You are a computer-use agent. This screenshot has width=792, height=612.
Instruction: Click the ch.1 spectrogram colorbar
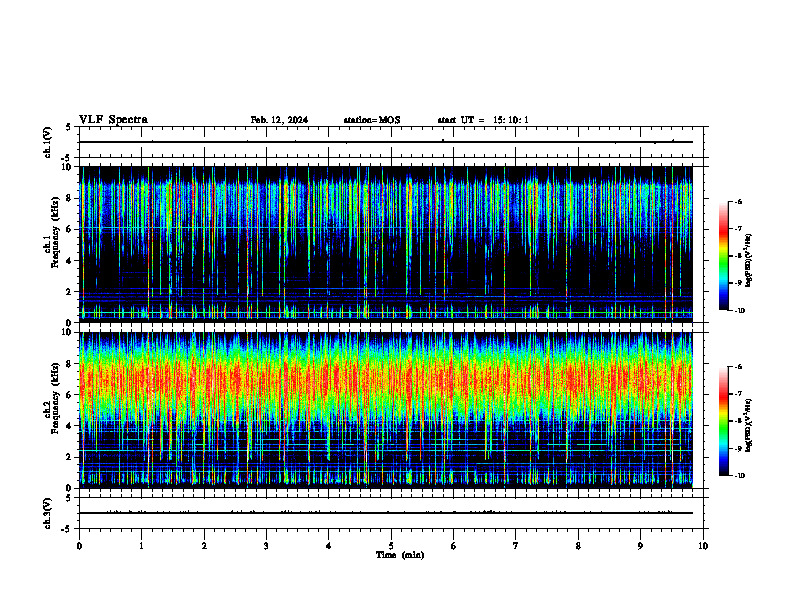pyautogui.click(x=723, y=256)
